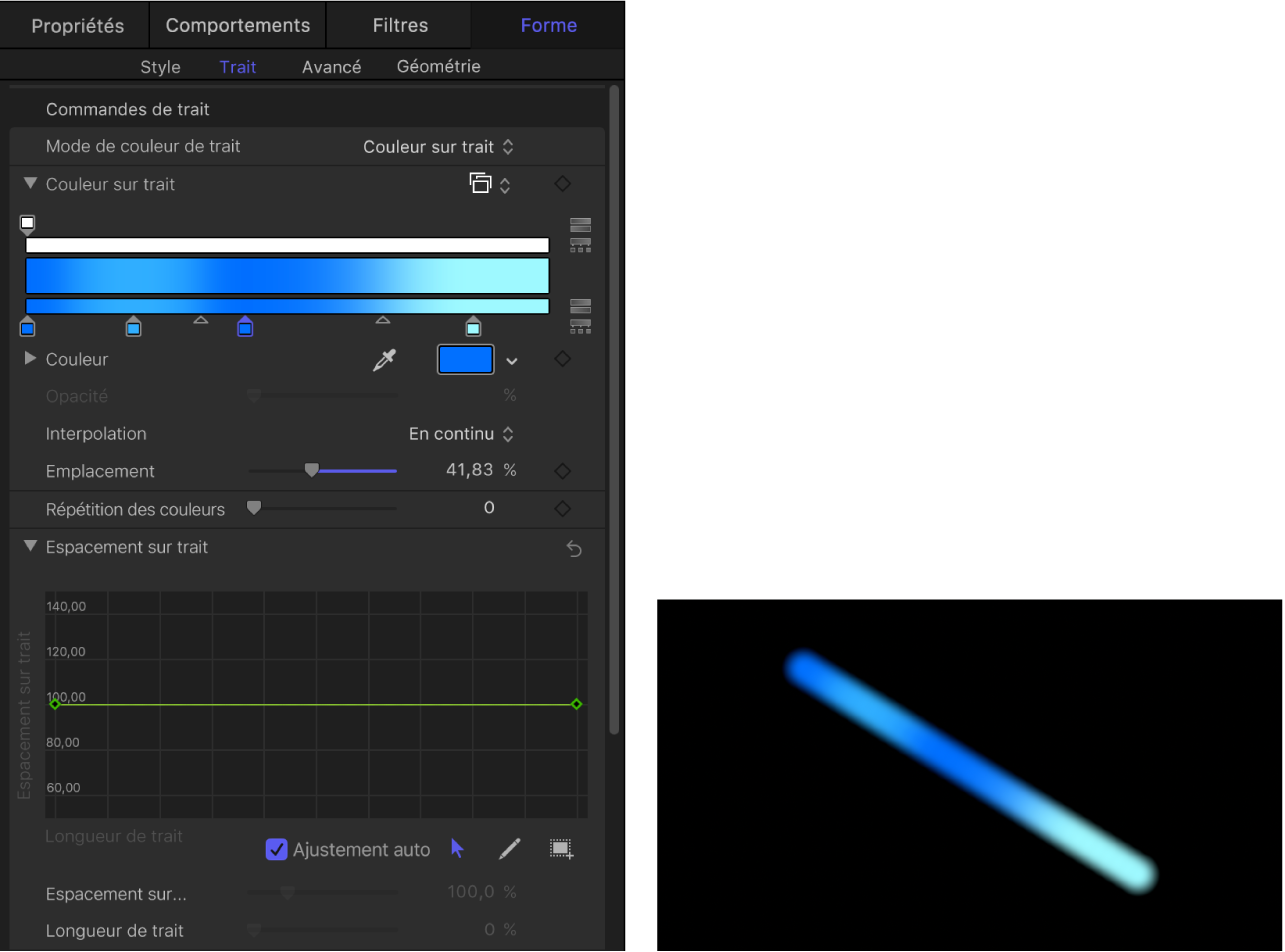
Task: Open the gradient preset library popup
Action: coord(491,184)
